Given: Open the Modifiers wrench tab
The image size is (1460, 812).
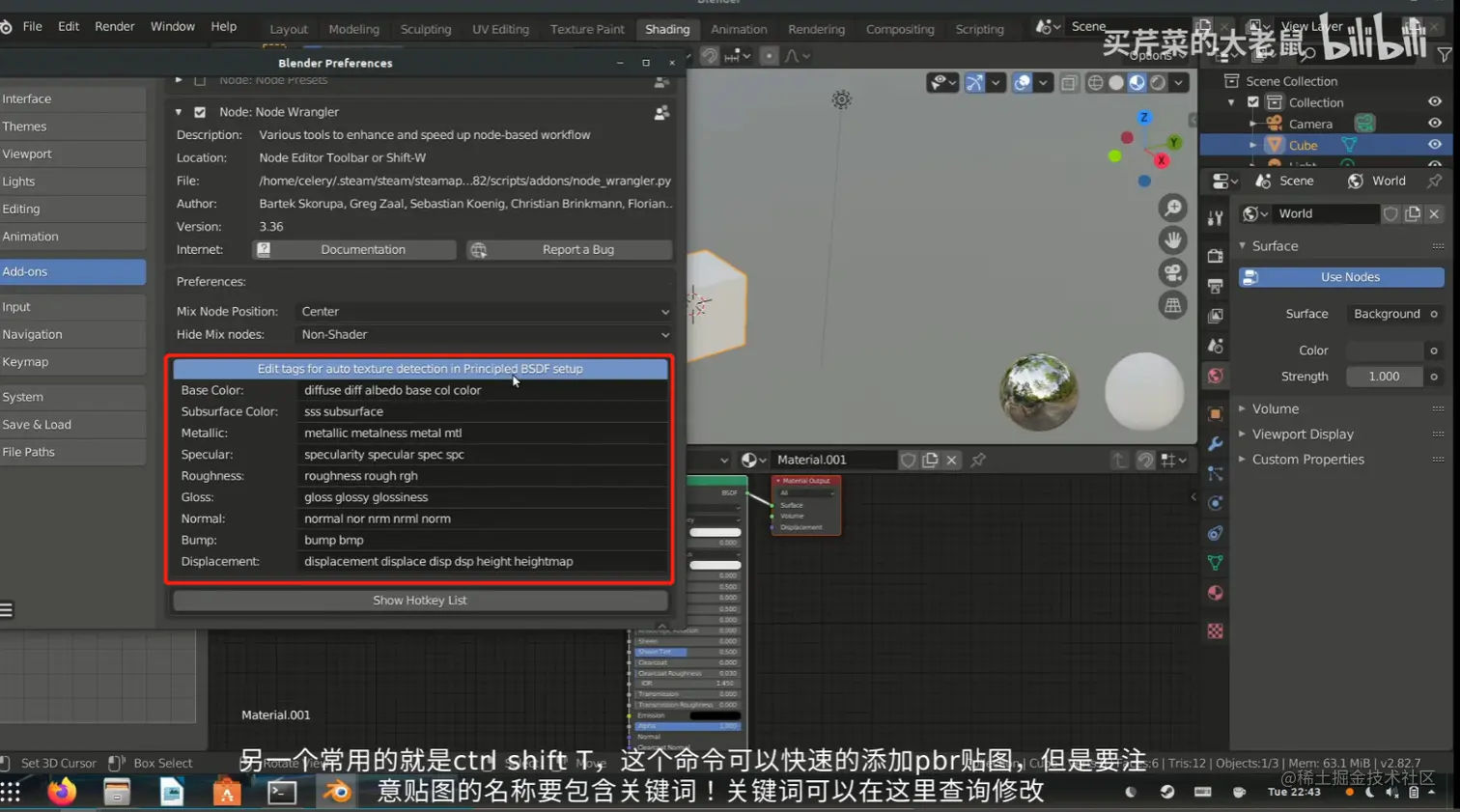Looking at the screenshot, I should (1215, 444).
